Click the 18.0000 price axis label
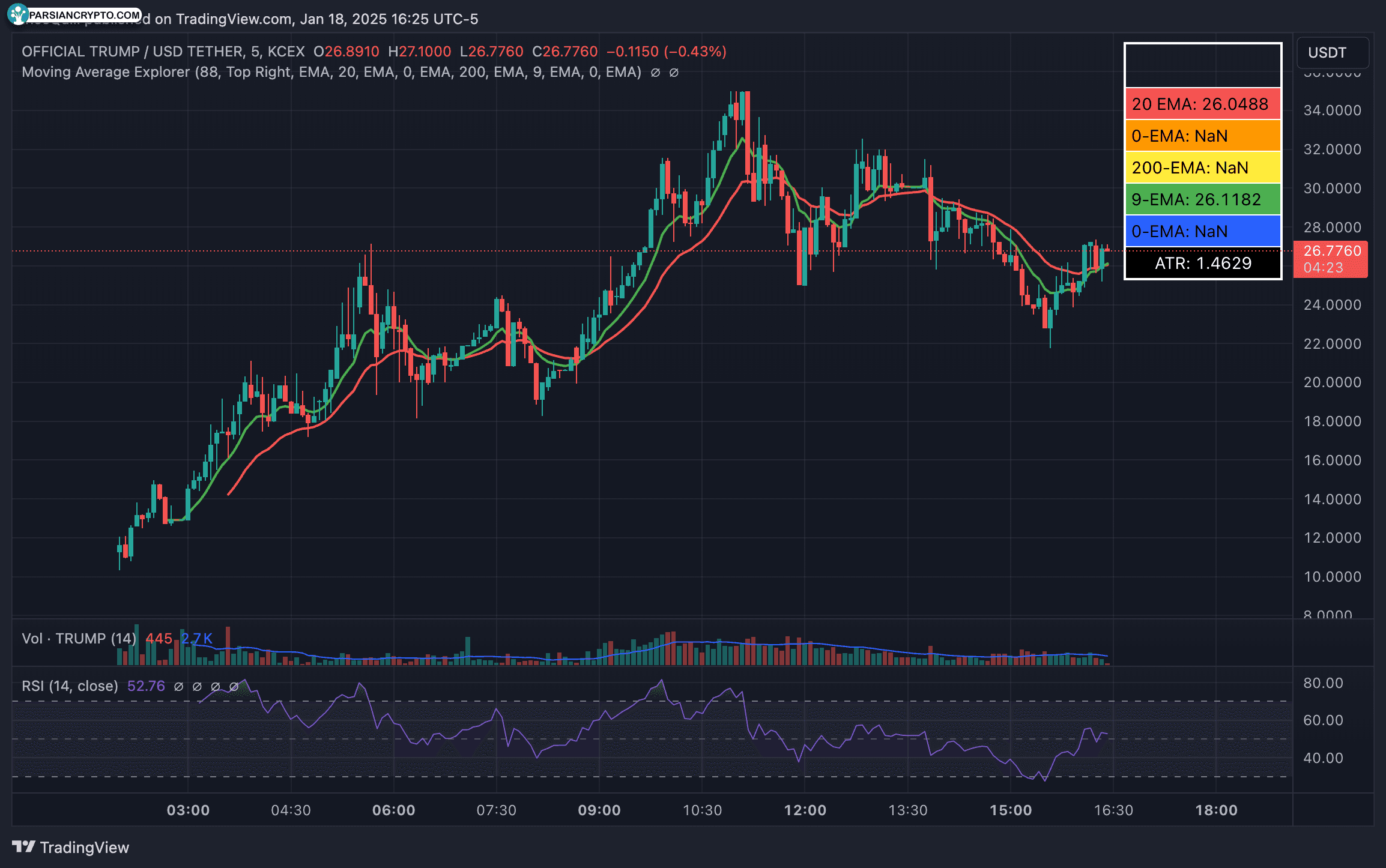This screenshot has height=868, width=1386. pos(1332,421)
